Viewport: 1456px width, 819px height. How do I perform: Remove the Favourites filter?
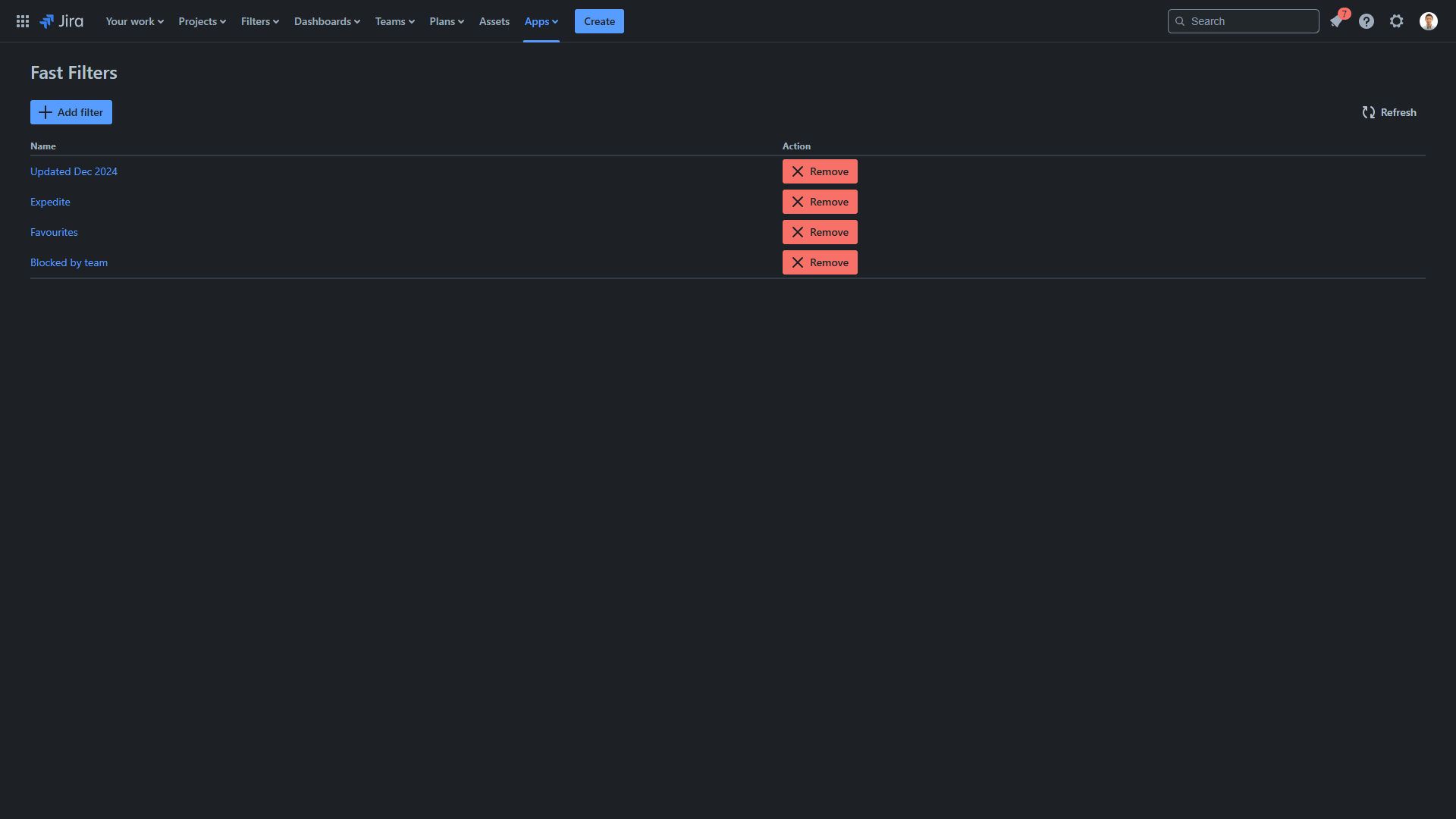(x=820, y=232)
